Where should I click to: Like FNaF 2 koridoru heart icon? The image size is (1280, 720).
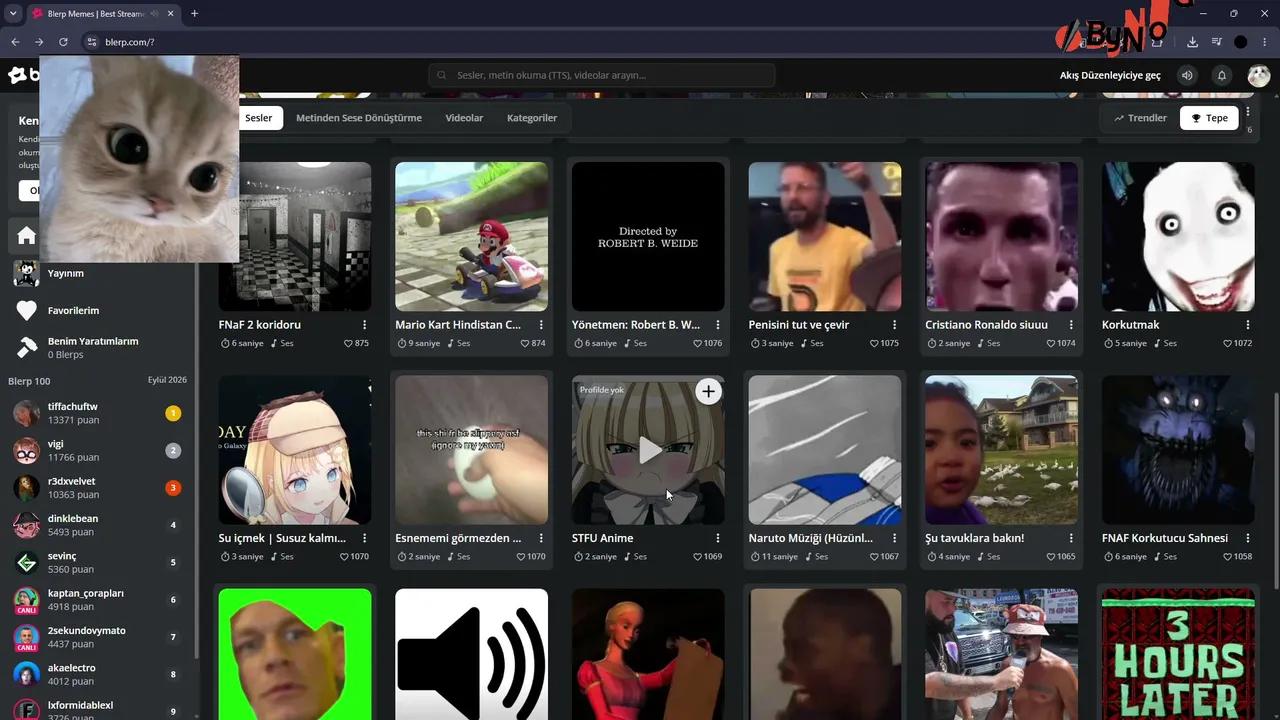349,343
